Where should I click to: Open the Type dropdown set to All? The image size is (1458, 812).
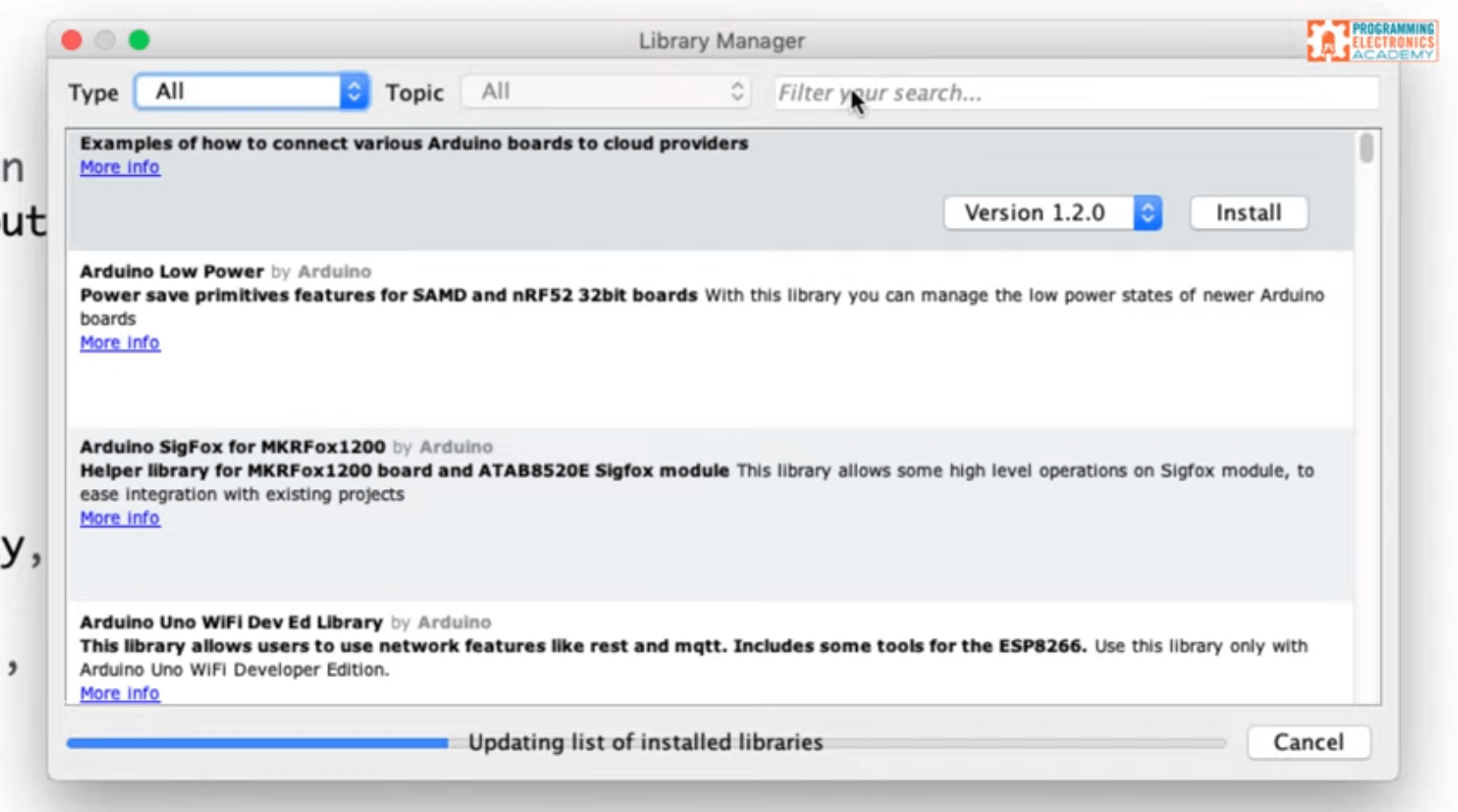coord(252,91)
